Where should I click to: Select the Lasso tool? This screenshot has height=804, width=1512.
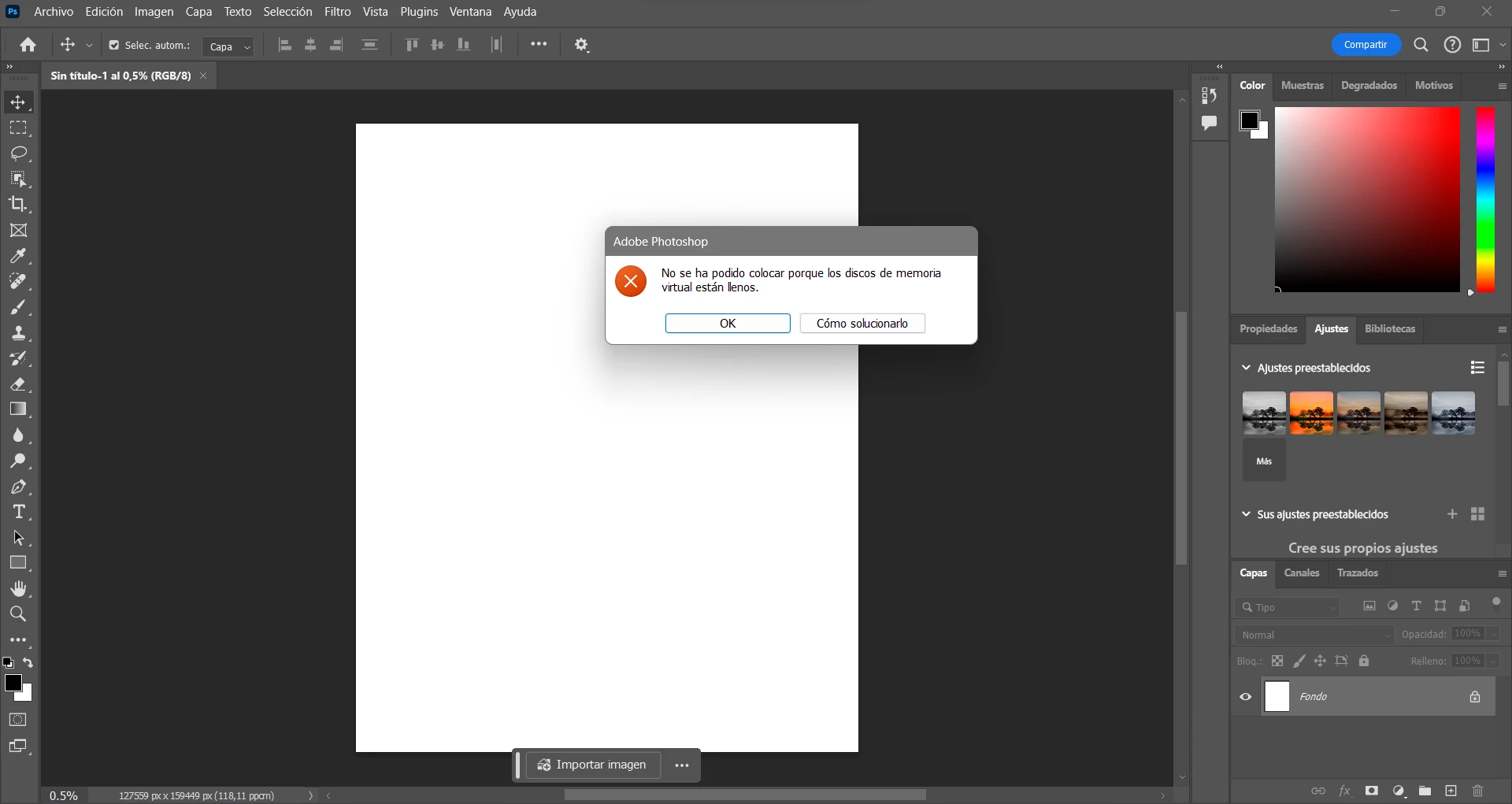click(x=18, y=154)
